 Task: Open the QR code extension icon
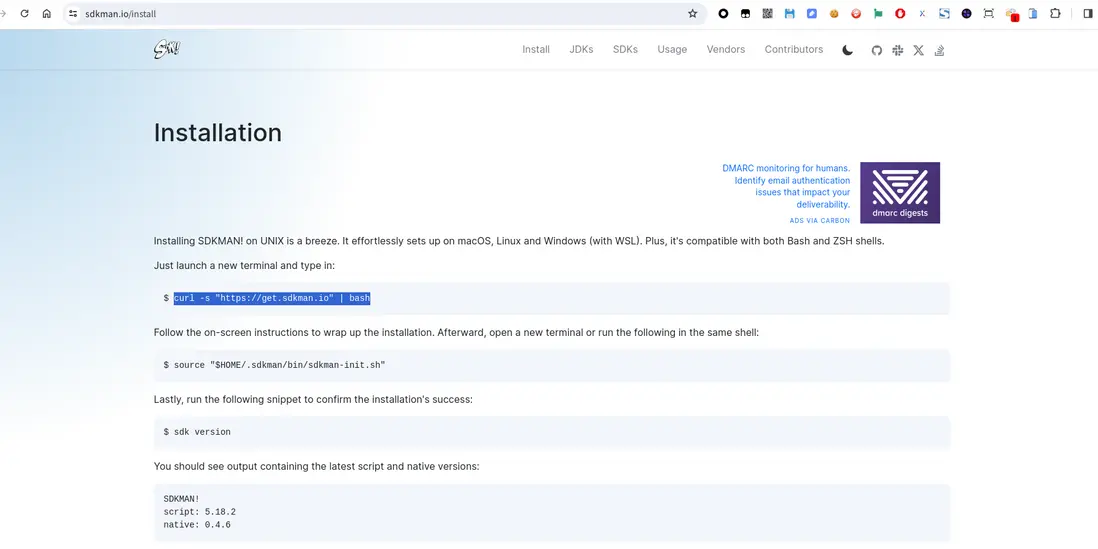767,13
